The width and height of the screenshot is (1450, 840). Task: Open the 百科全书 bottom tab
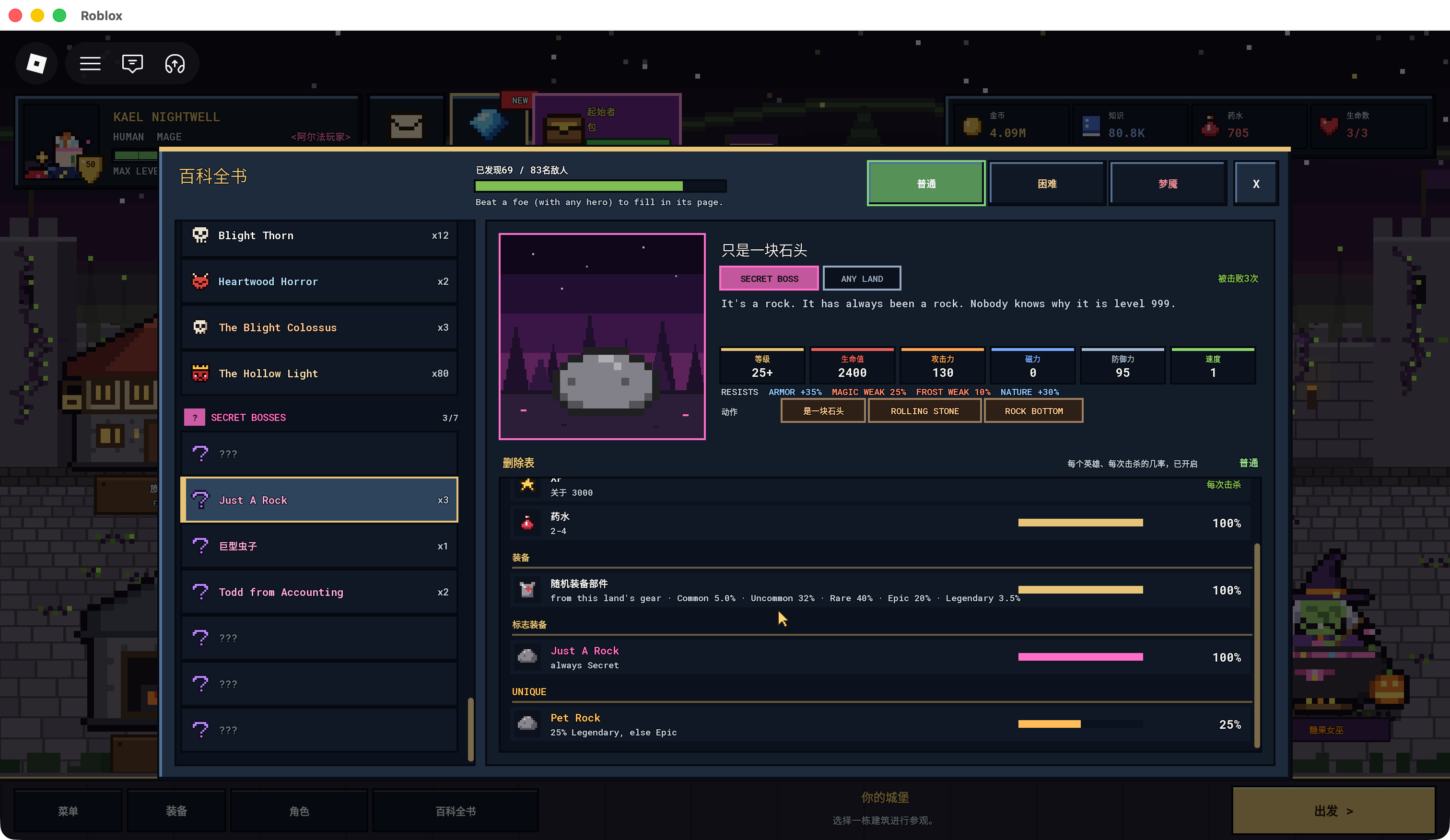click(455, 811)
